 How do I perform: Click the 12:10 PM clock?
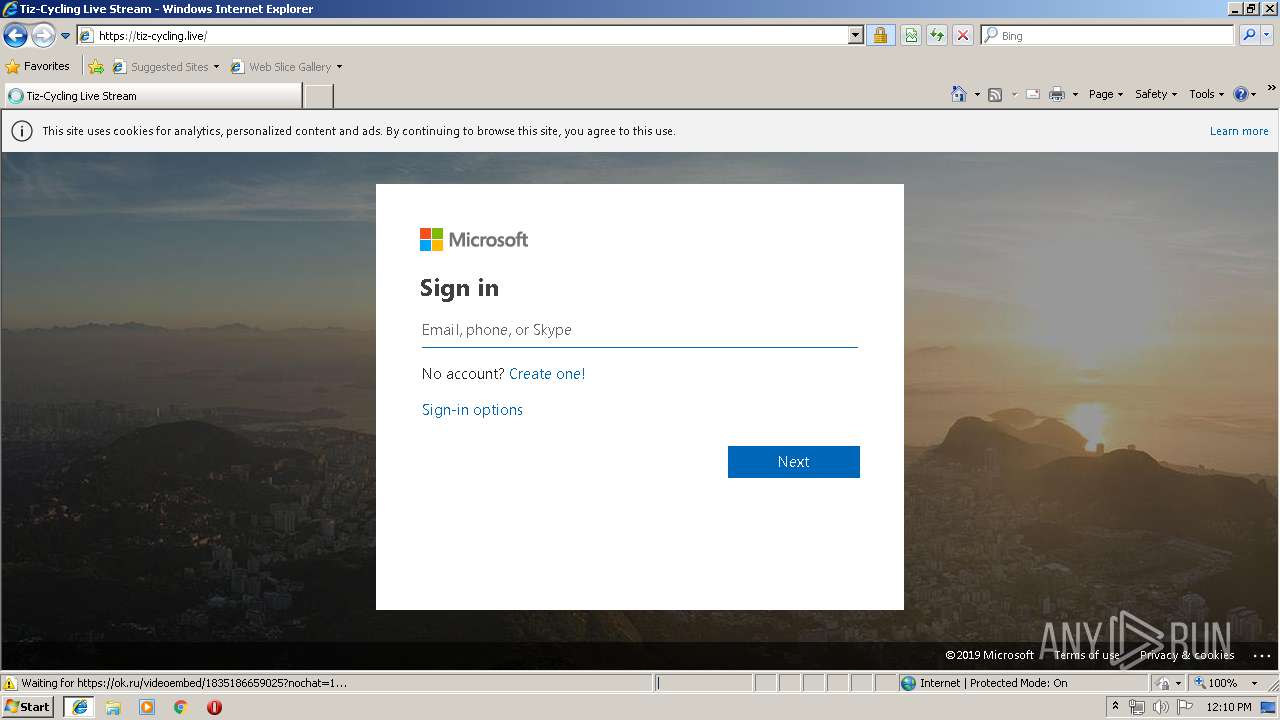click(1229, 707)
